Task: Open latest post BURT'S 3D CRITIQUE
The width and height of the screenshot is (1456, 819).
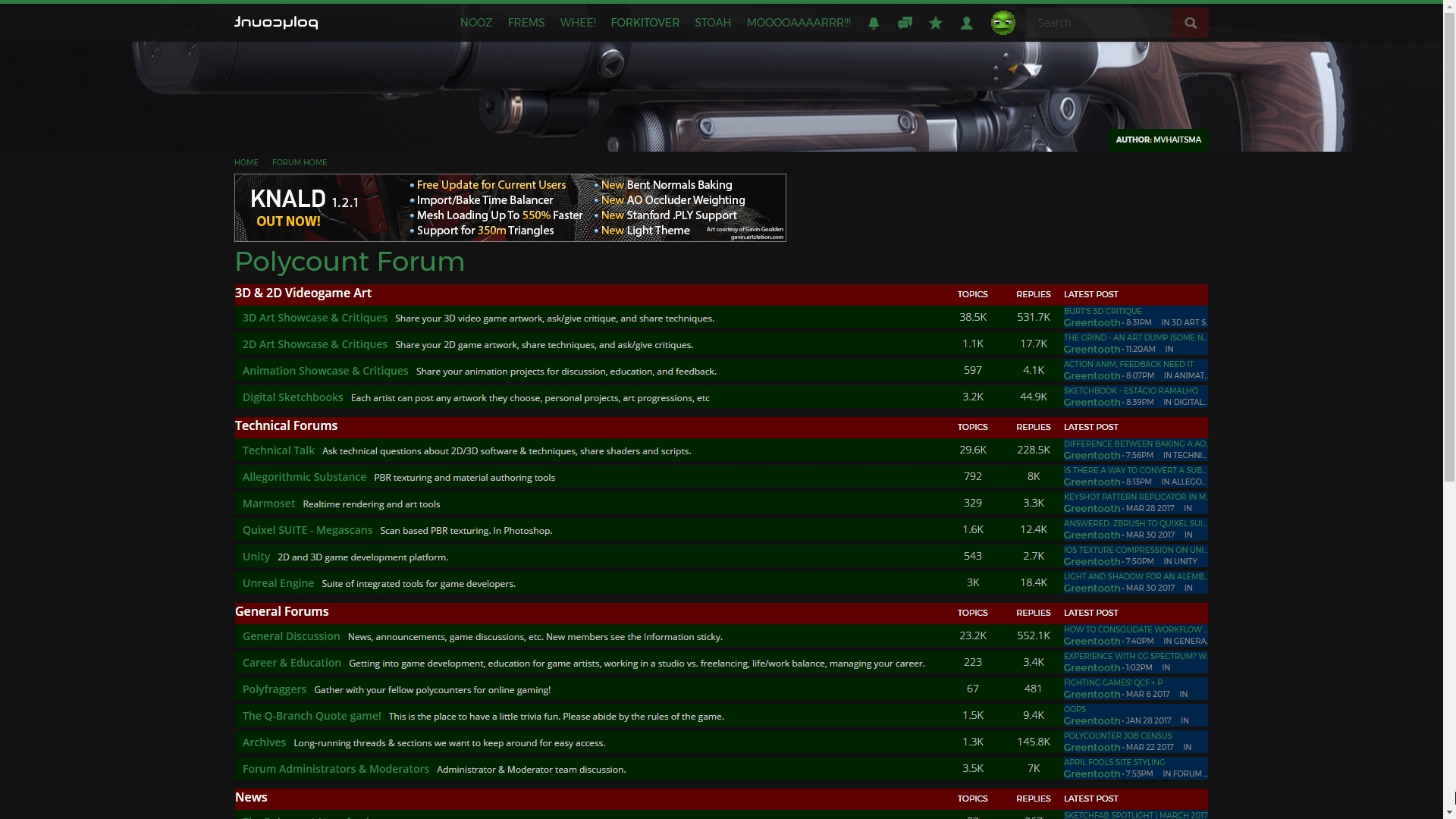Action: (1103, 312)
